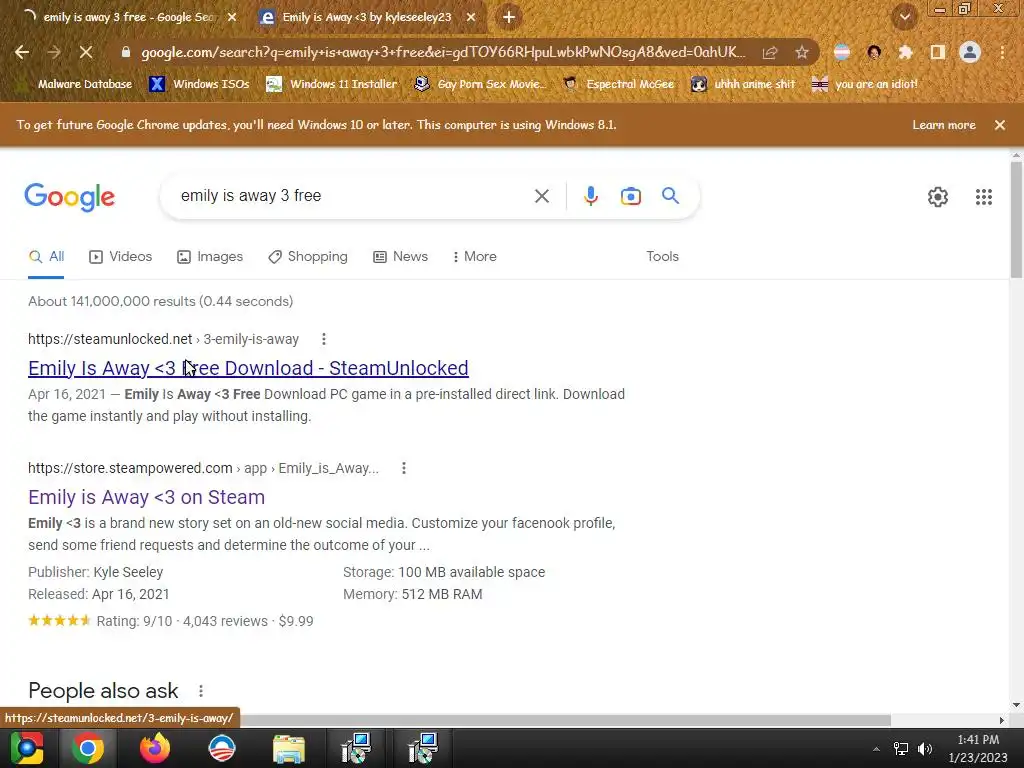The image size is (1024, 768).
Task: Open the tab search dropdown arrow
Action: point(904,18)
